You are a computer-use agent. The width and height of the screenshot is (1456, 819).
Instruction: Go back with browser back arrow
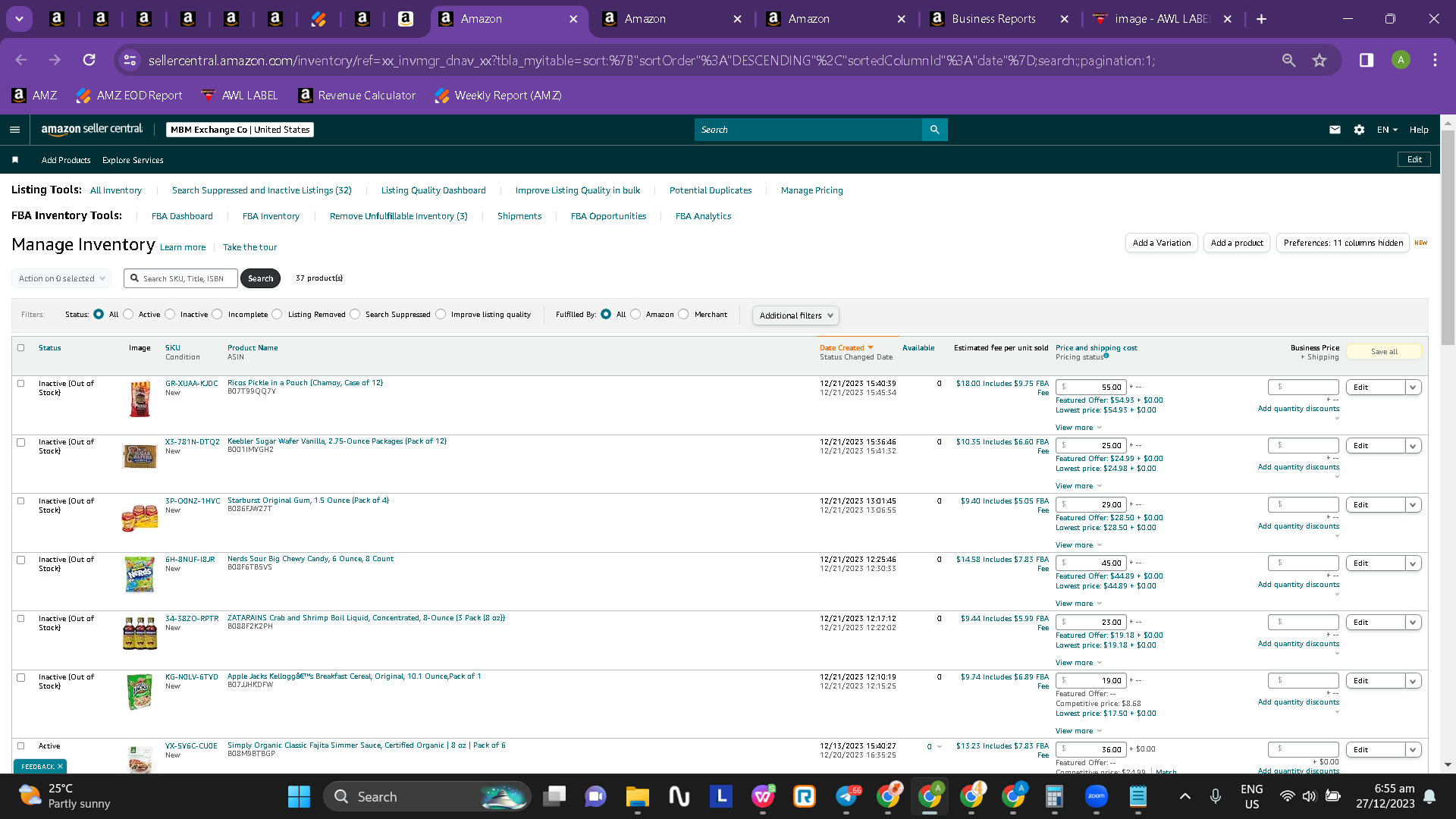click(x=21, y=60)
